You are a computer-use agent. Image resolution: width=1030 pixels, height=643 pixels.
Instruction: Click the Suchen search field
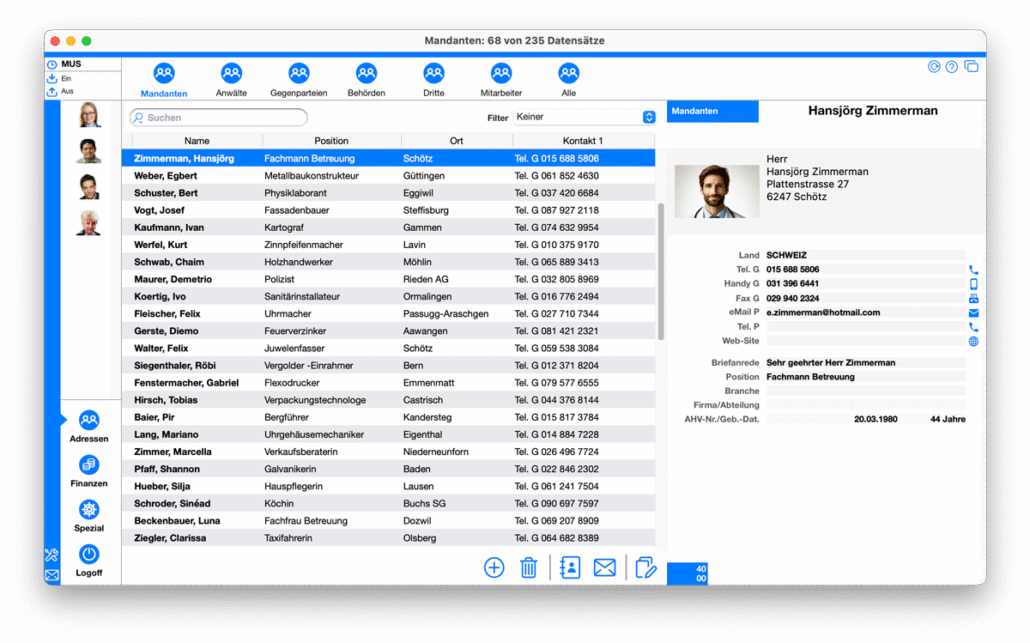[x=220, y=118]
